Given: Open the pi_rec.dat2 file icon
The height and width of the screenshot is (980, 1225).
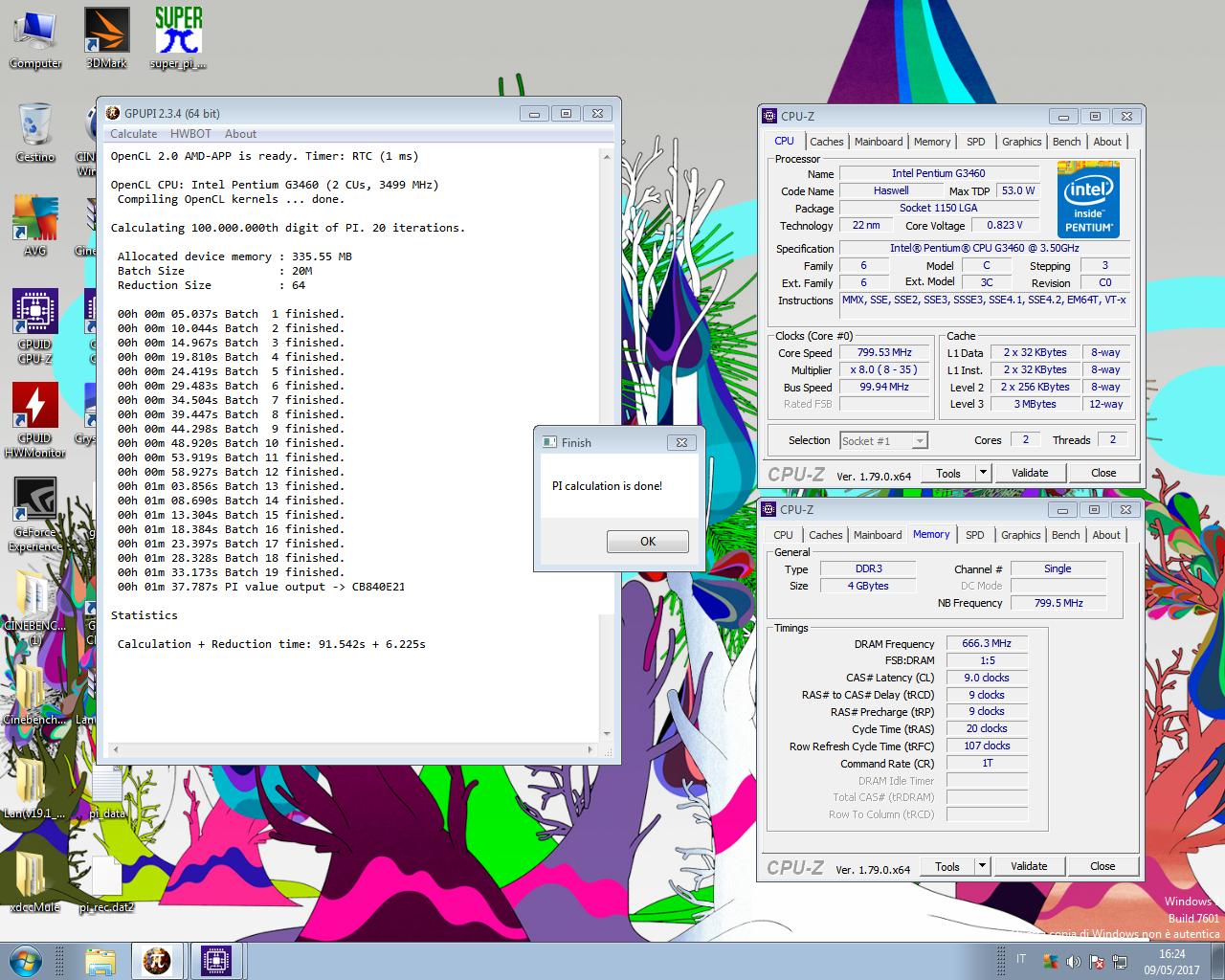Looking at the screenshot, I should point(106,883).
